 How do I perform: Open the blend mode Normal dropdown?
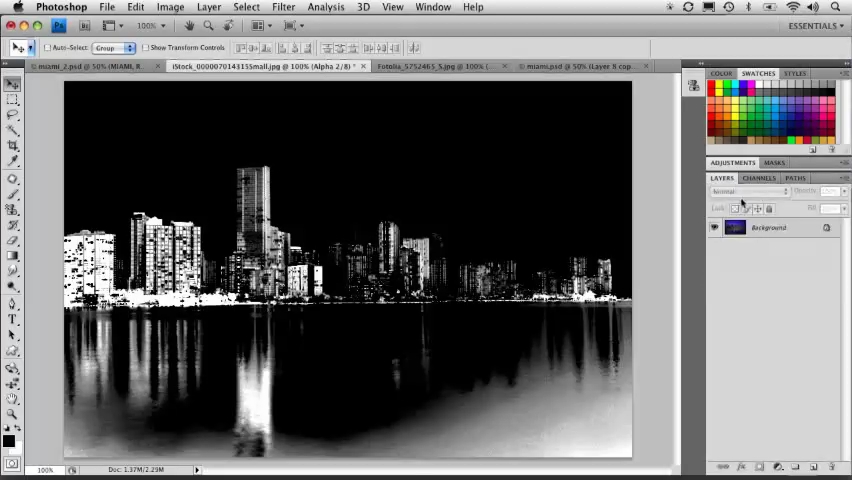tap(750, 191)
